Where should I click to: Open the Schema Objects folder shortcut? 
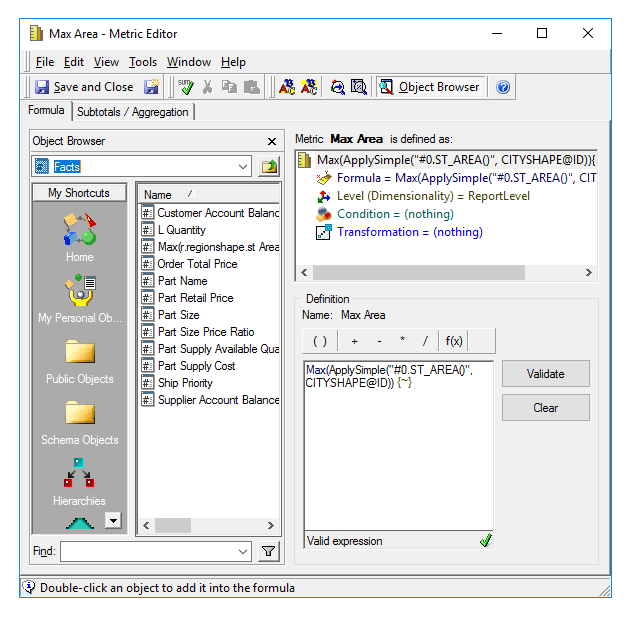(x=80, y=423)
